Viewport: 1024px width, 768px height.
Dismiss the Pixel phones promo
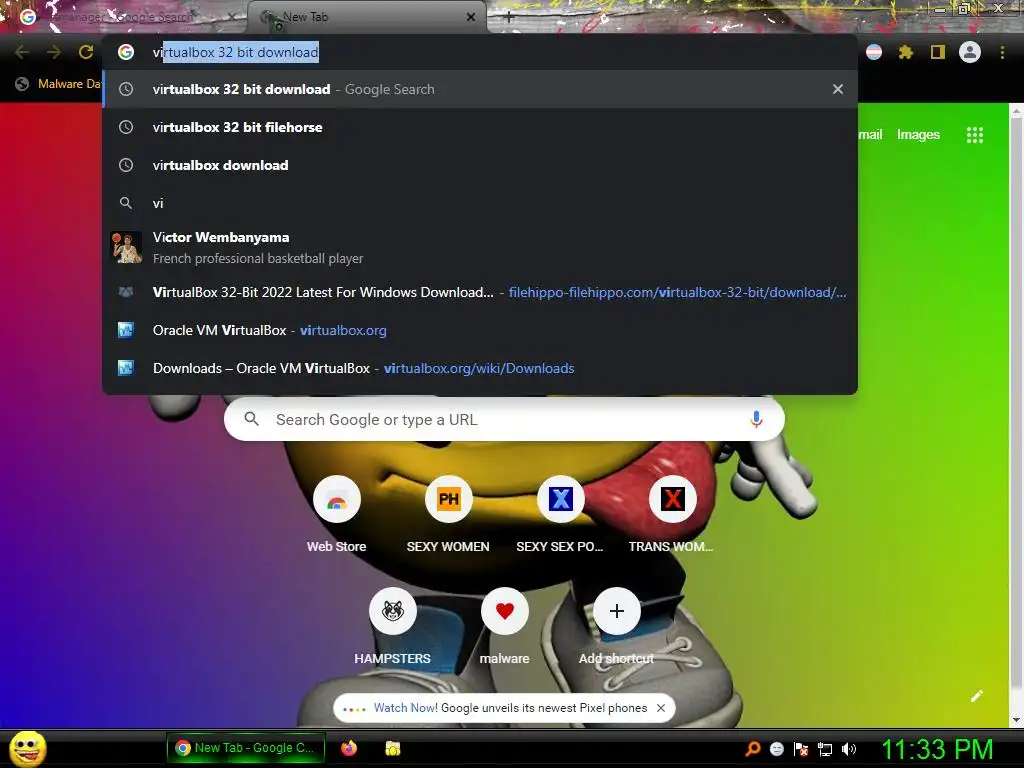661,708
